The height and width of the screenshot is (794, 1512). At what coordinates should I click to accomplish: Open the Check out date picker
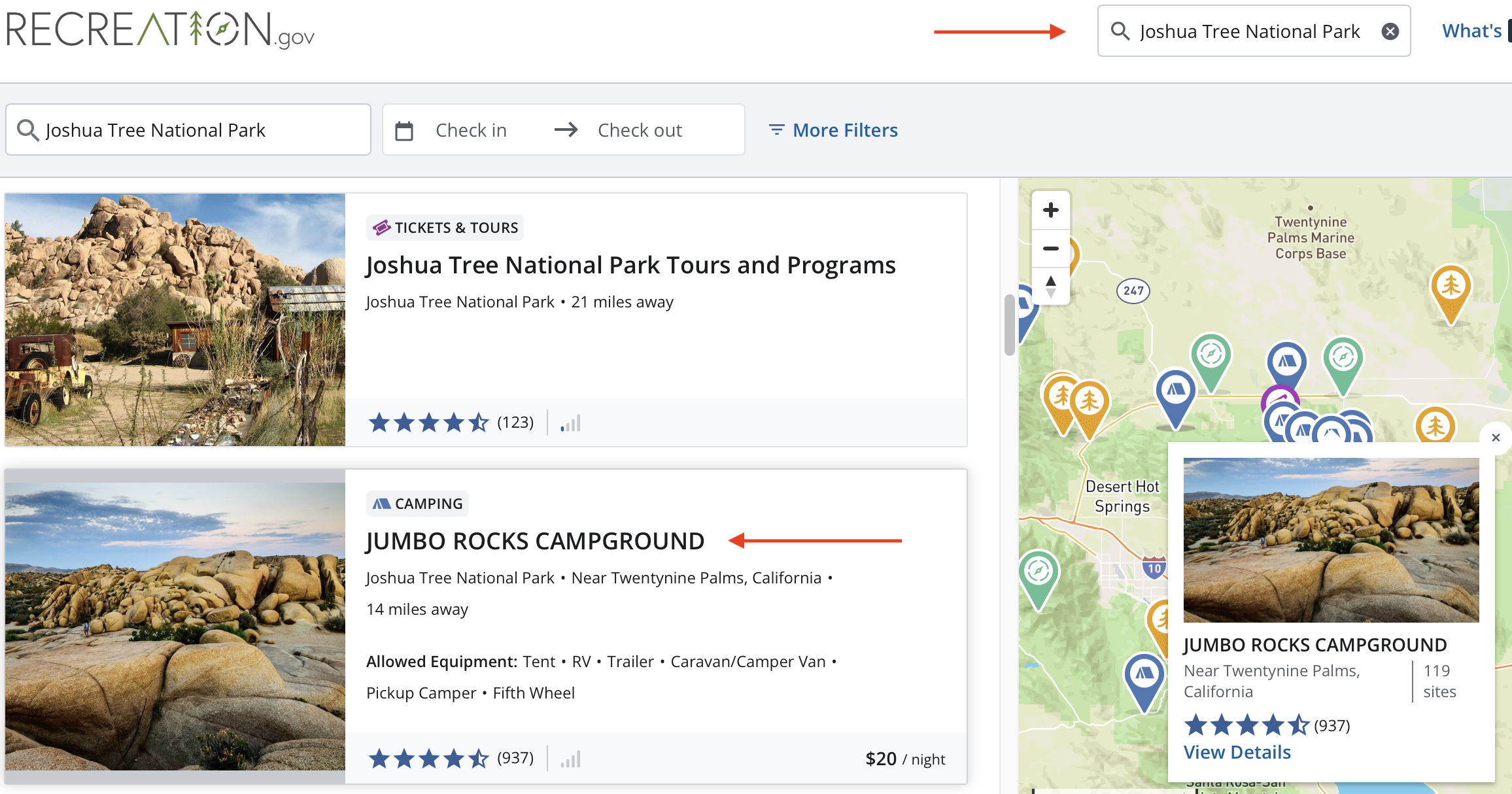tap(640, 130)
